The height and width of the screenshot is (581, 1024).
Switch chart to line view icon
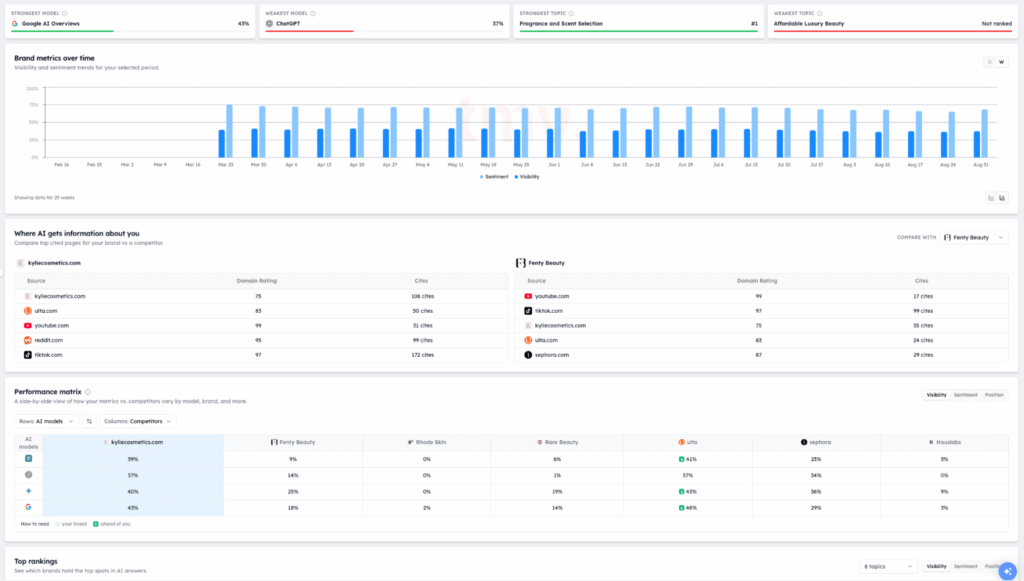pos(991,198)
